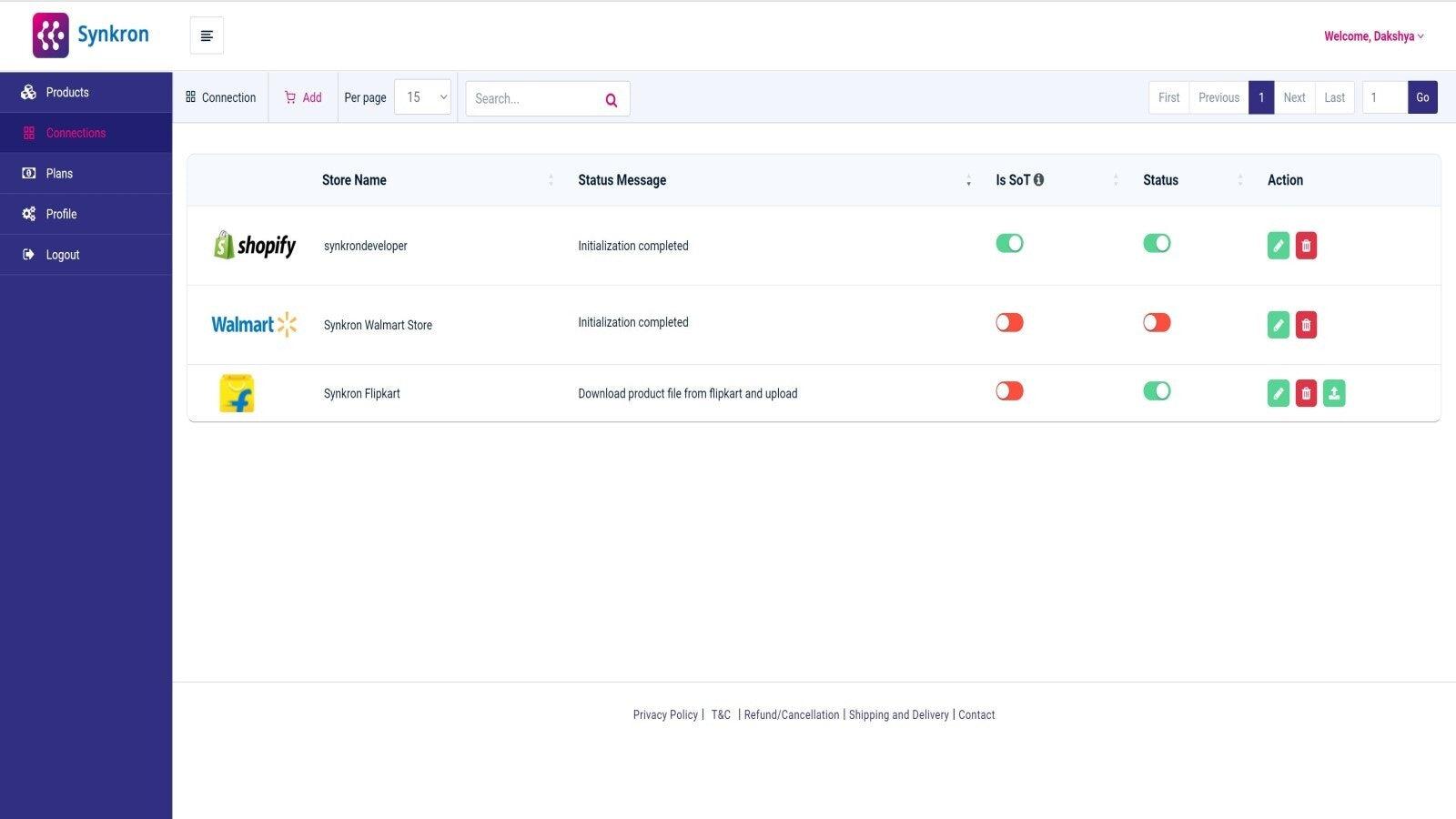
Task: Click the page number input field
Action: click(1384, 96)
